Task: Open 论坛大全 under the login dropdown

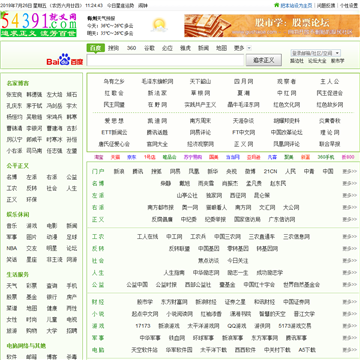Action: point(317,61)
